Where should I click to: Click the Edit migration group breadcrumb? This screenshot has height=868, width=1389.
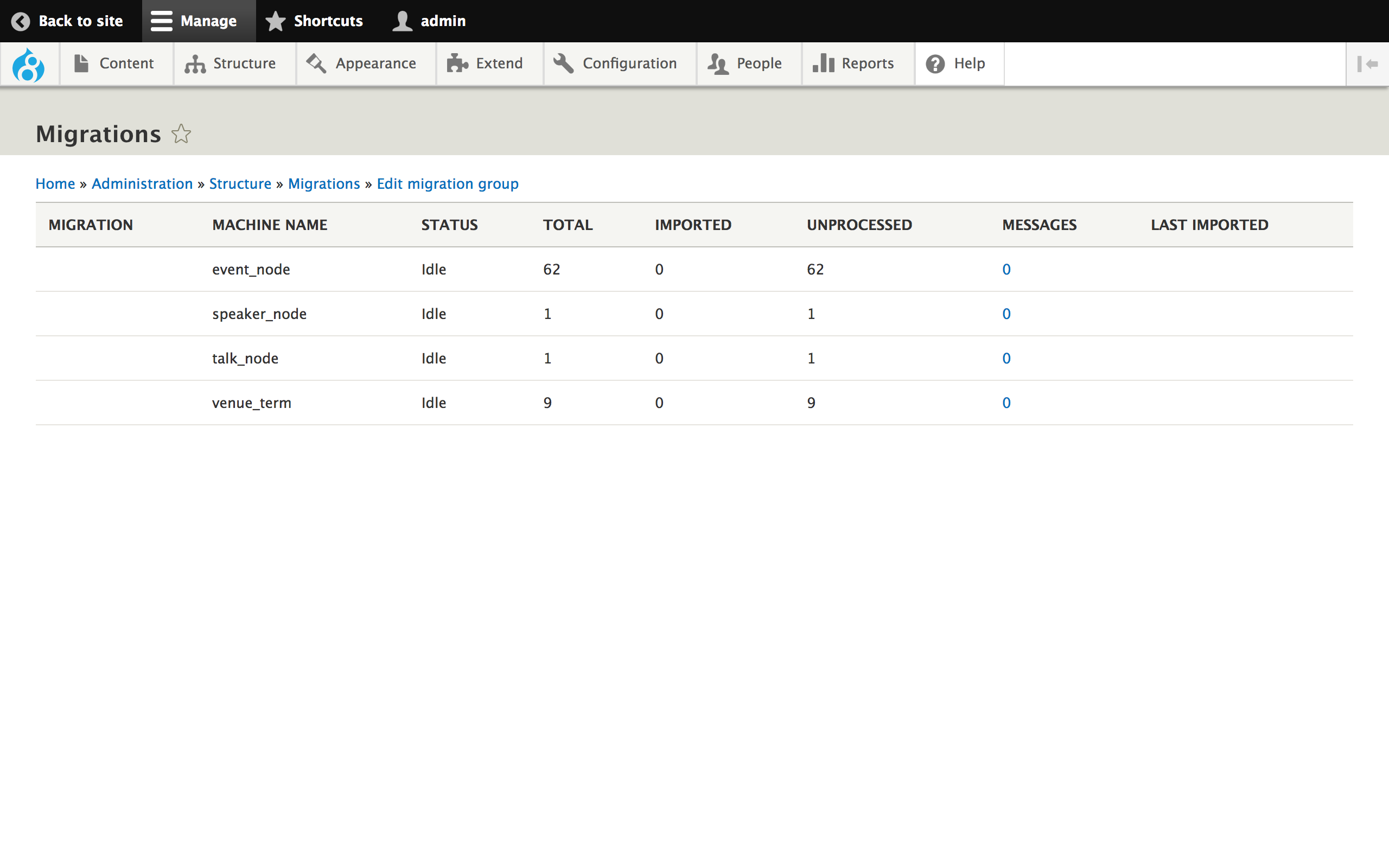447,184
